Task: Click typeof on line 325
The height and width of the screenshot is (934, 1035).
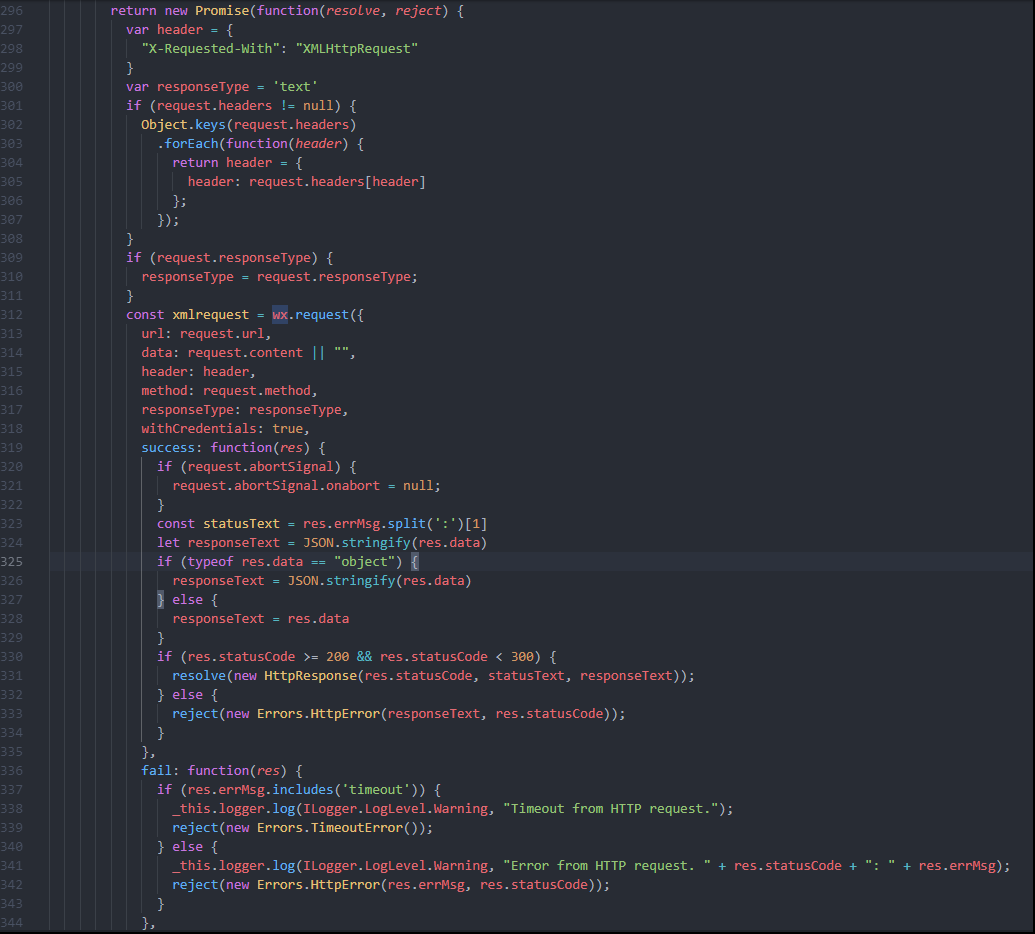Action: click(x=211, y=562)
